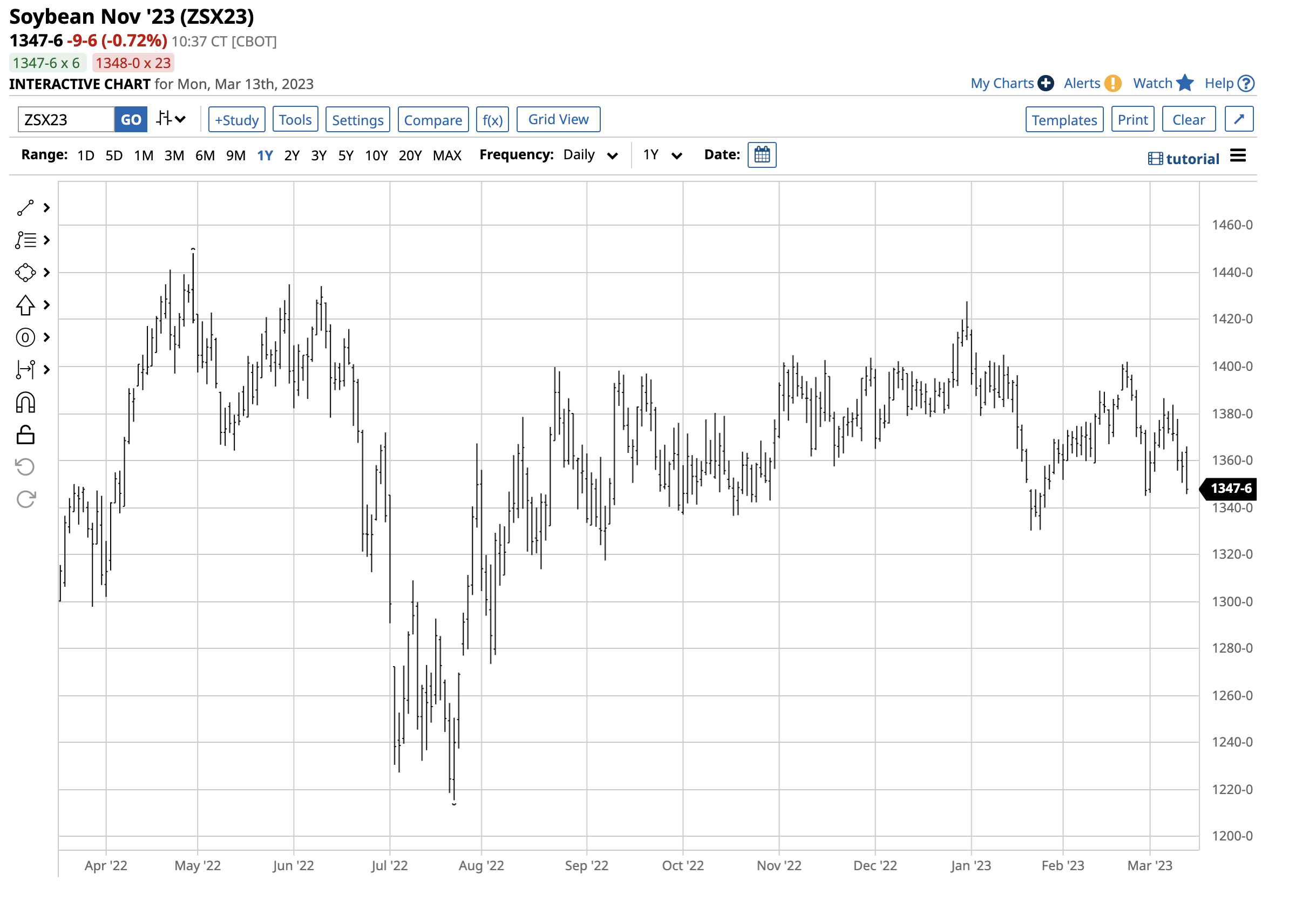Toggle the drawings lock icon
Screen dimensions: 1316x922
[25, 436]
